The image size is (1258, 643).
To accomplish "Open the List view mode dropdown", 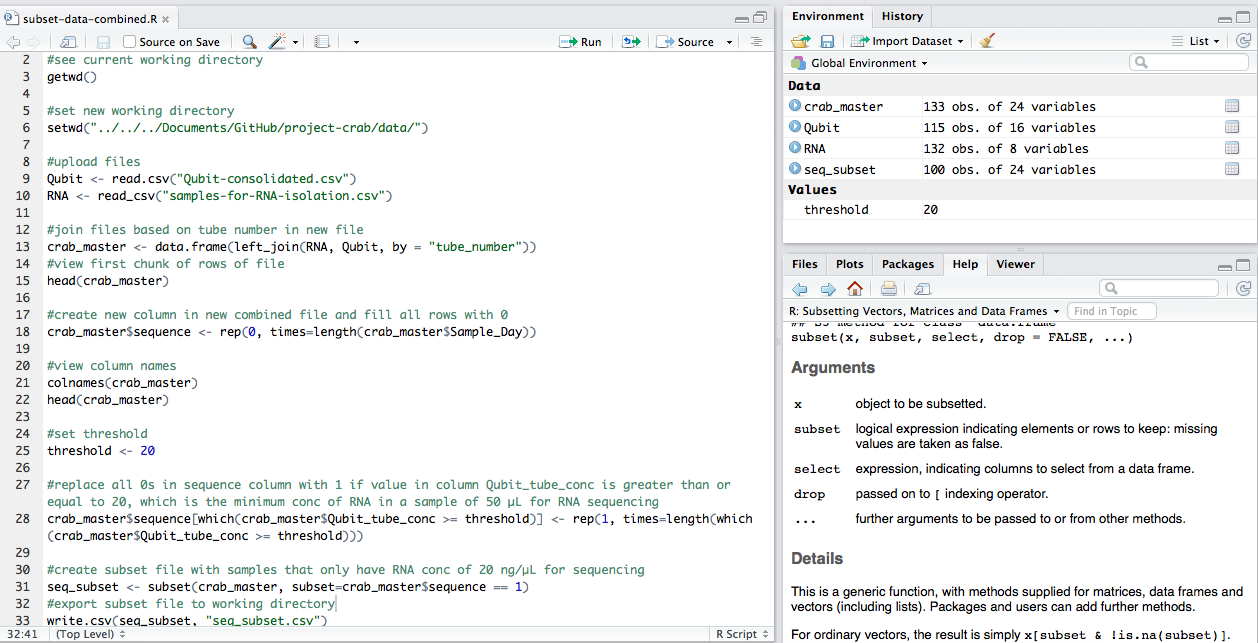I will (1196, 41).
